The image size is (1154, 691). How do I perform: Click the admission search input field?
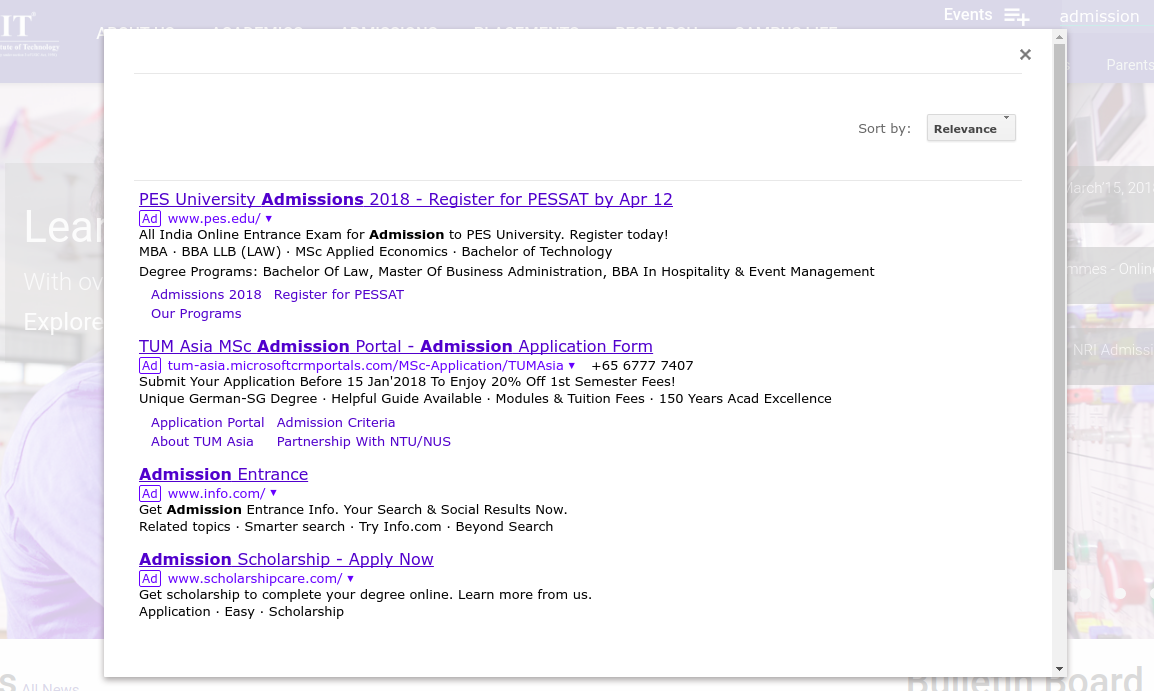pos(1099,16)
